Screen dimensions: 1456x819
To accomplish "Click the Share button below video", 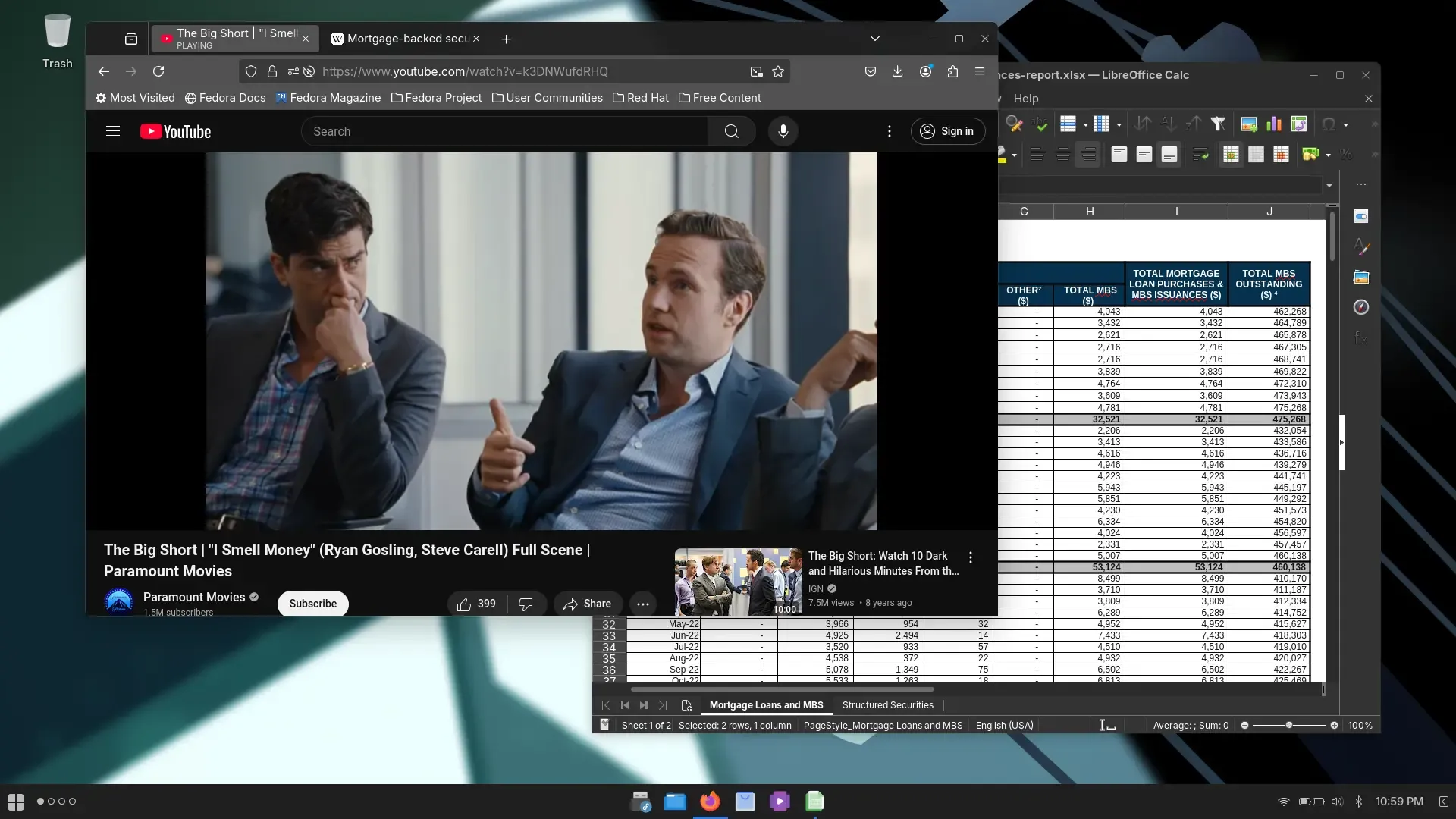I will point(588,604).
